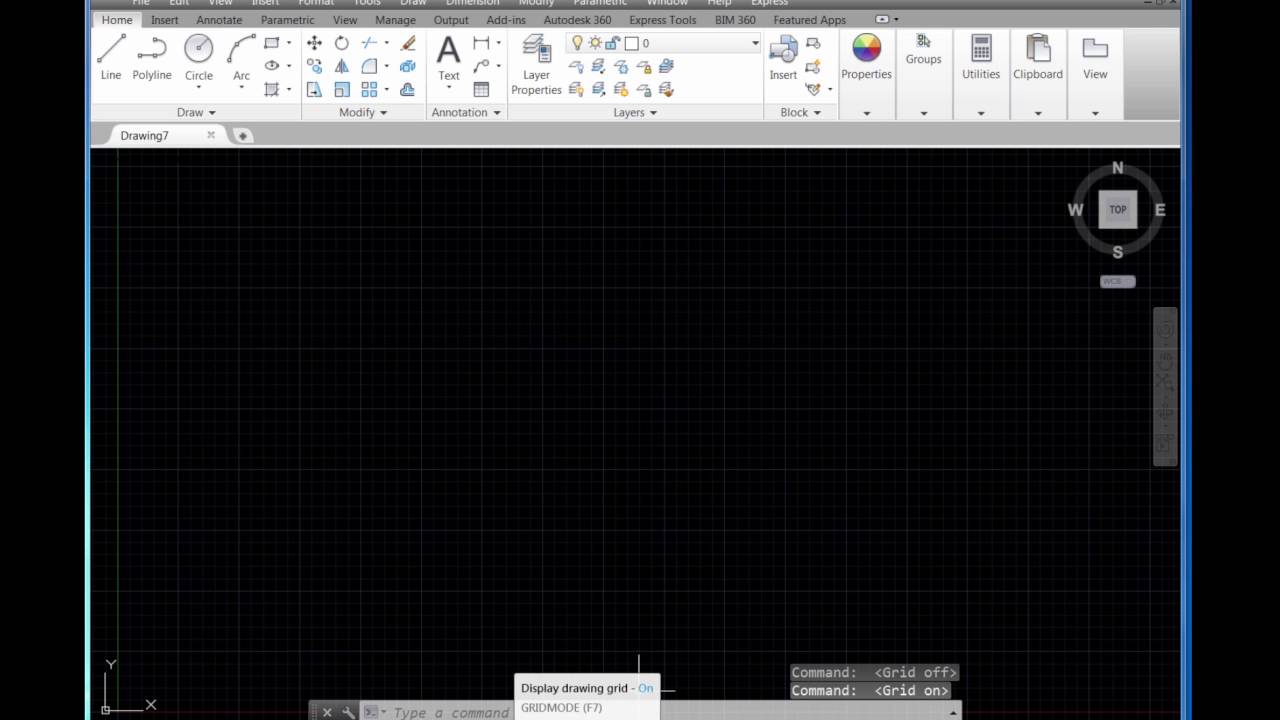Click the Leader annotation icon

click(x=481, y=66)
